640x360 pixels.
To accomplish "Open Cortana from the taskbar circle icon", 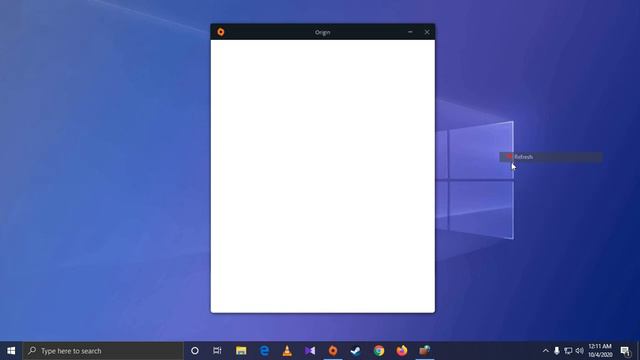I will pyautogui.click(x=195, y=351).
